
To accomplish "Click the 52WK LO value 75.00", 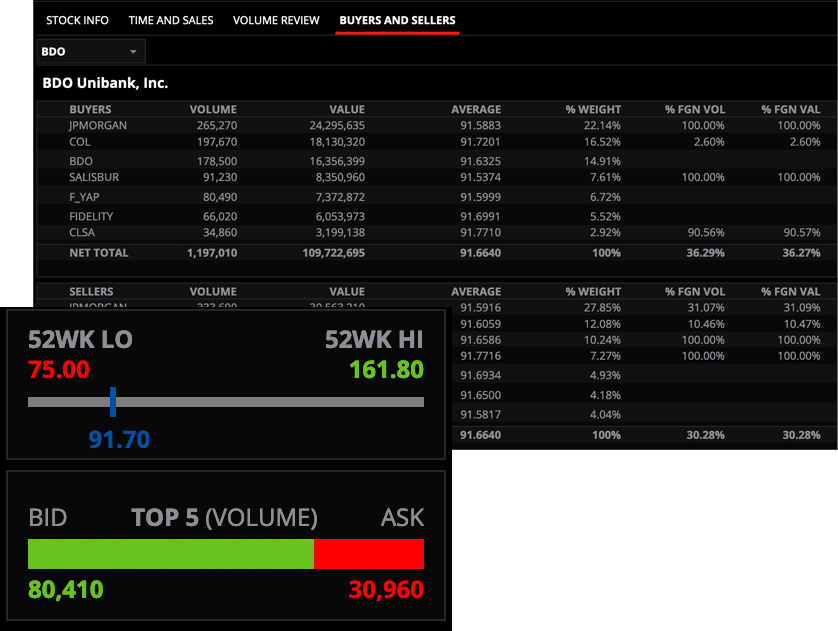I will coord(59,370).
